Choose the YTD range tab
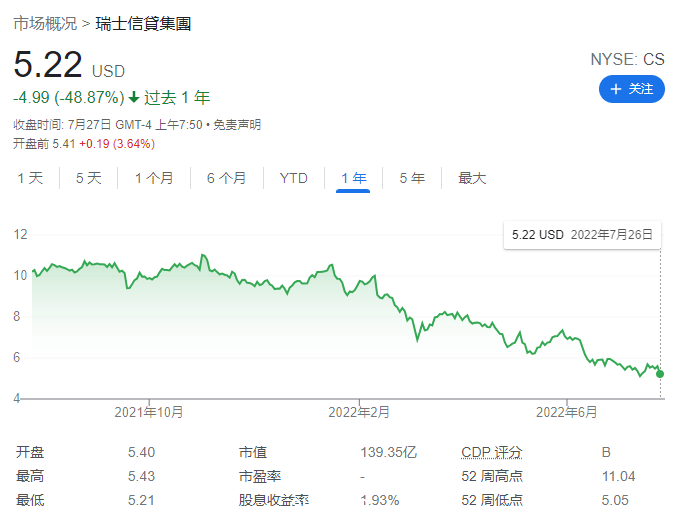The image size is (685, 521). (294, 178)
